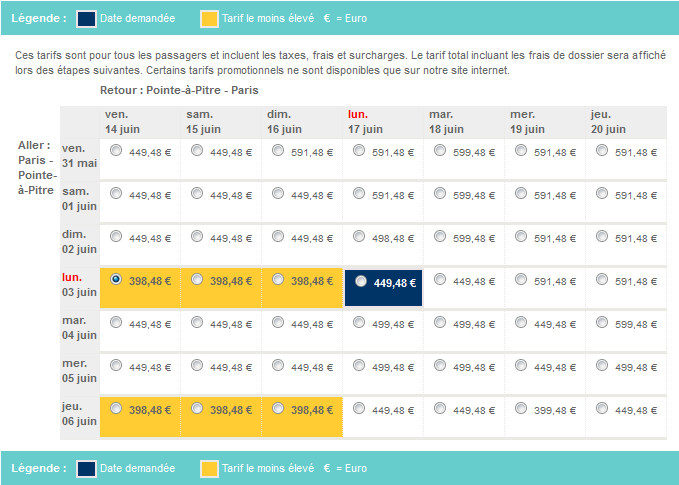
Task: Click bottom legend yellow lowest fare swatch
Action: point(209,469)
